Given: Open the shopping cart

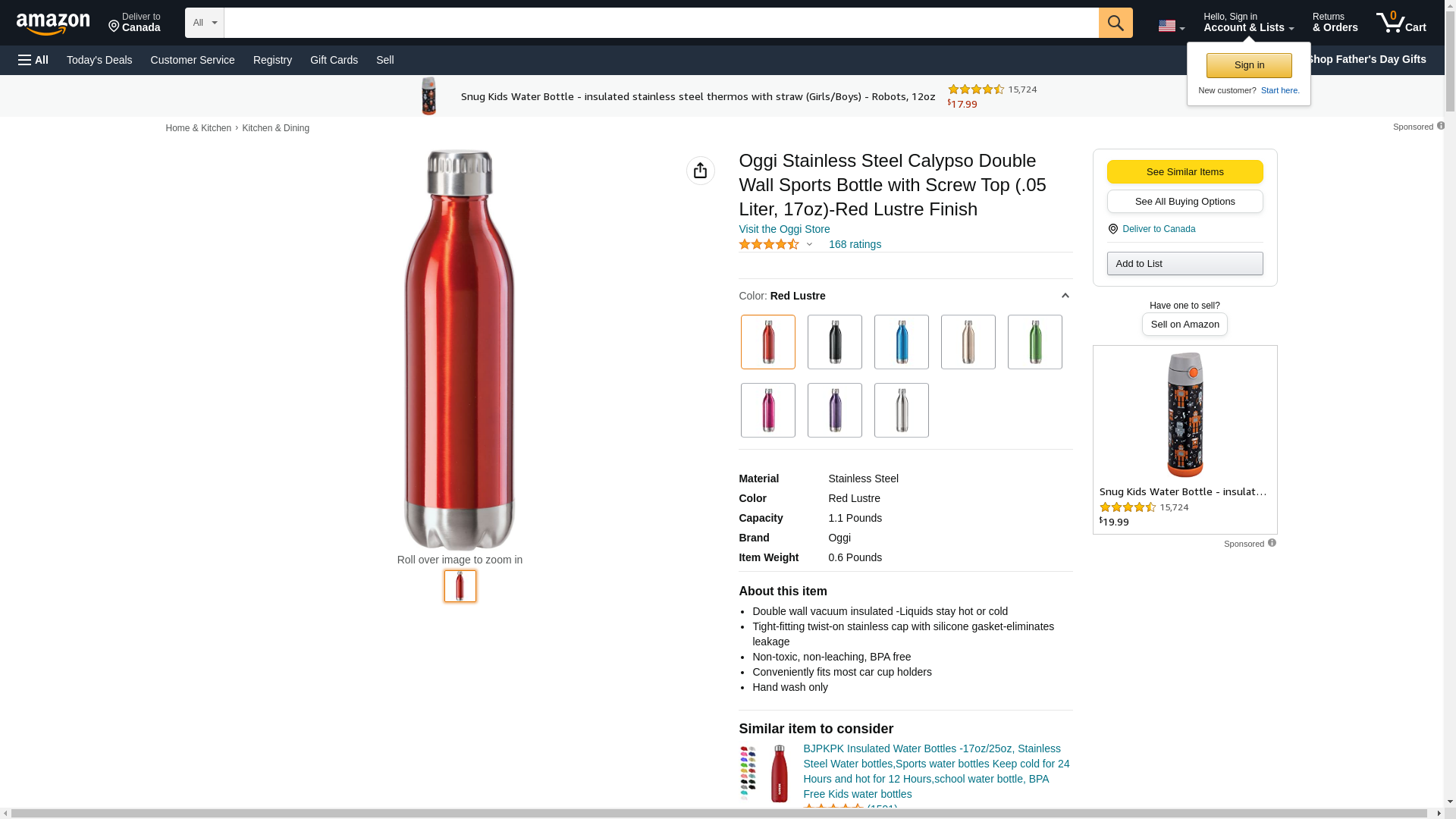Looking at the screenshot, I should click(1401, 23).
